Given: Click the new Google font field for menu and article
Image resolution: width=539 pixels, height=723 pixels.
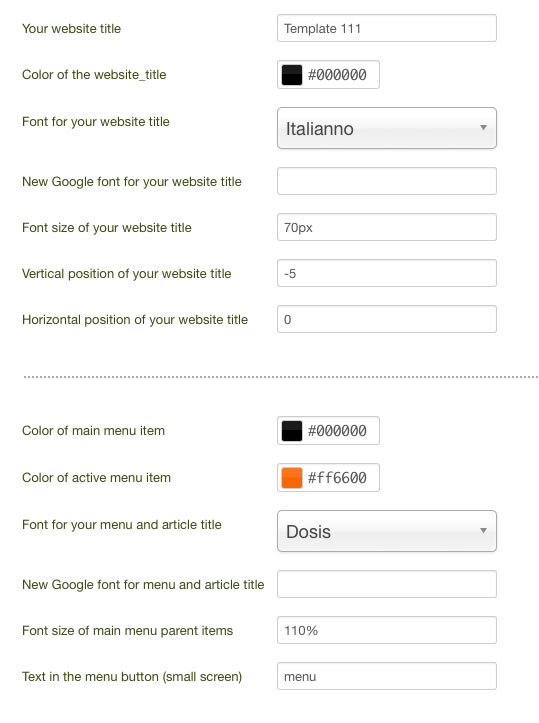Looking at the screenshot, I should pyautogui.click(x=386, y=584).
